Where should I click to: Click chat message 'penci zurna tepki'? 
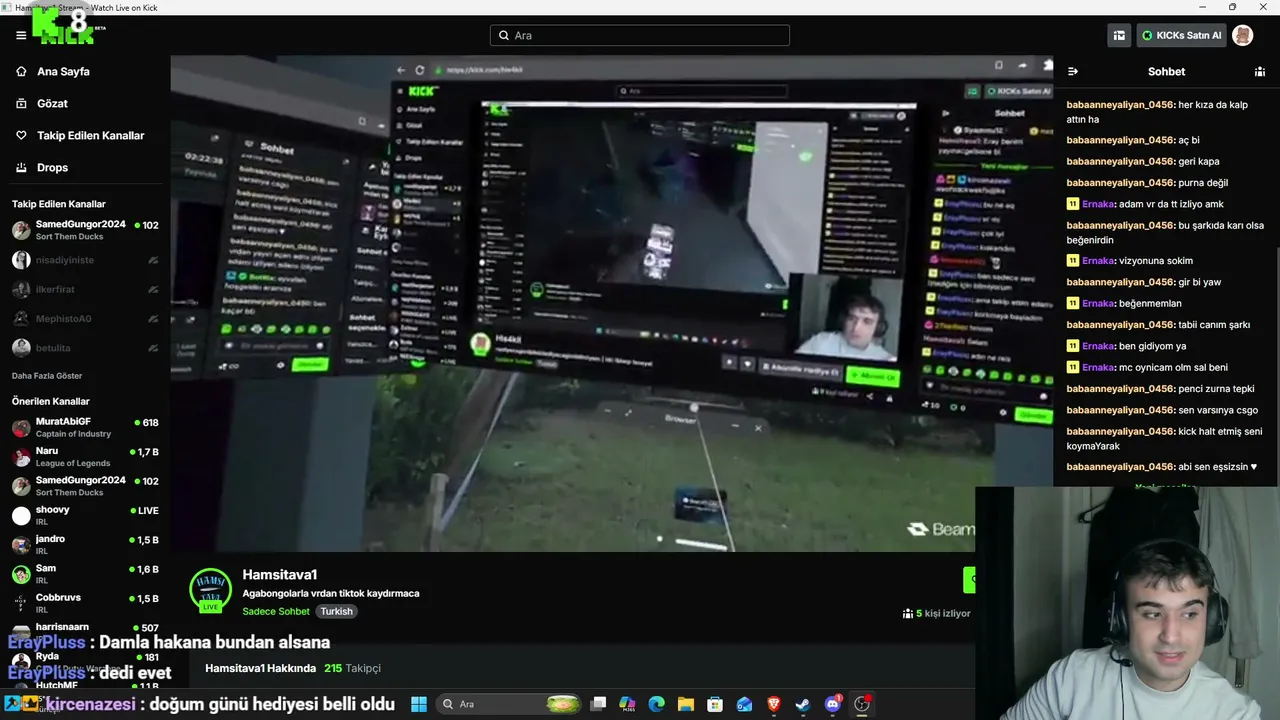[x=1161, y=389]
